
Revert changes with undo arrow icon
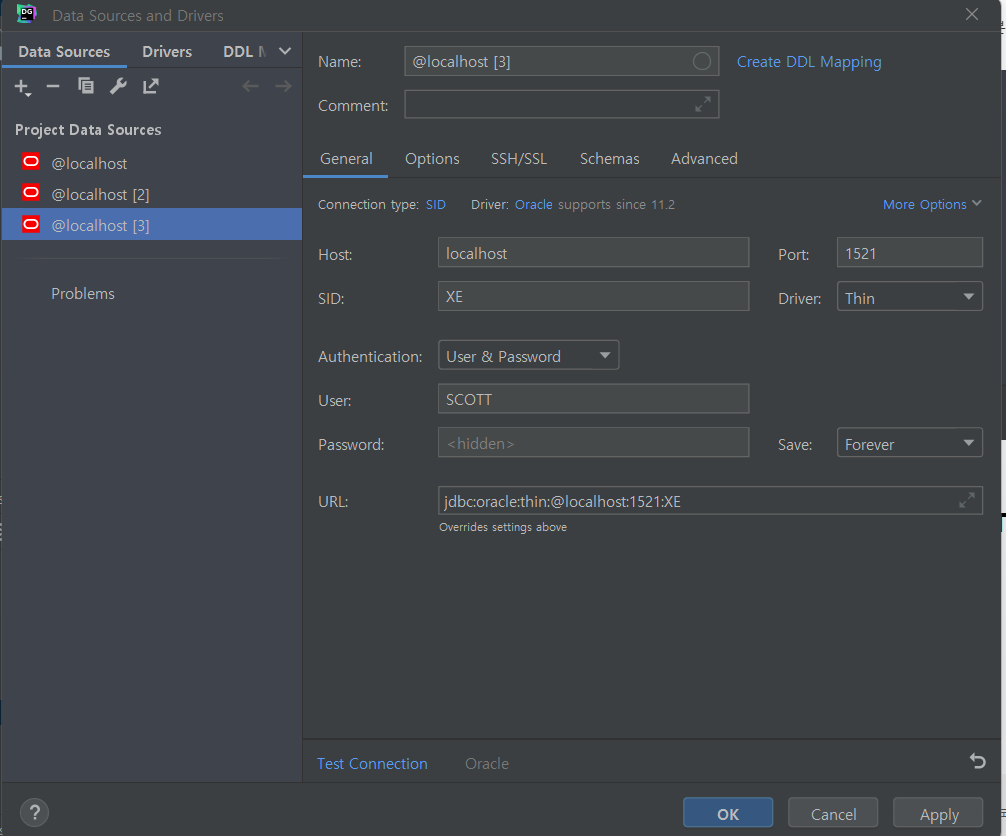point(977,761)
